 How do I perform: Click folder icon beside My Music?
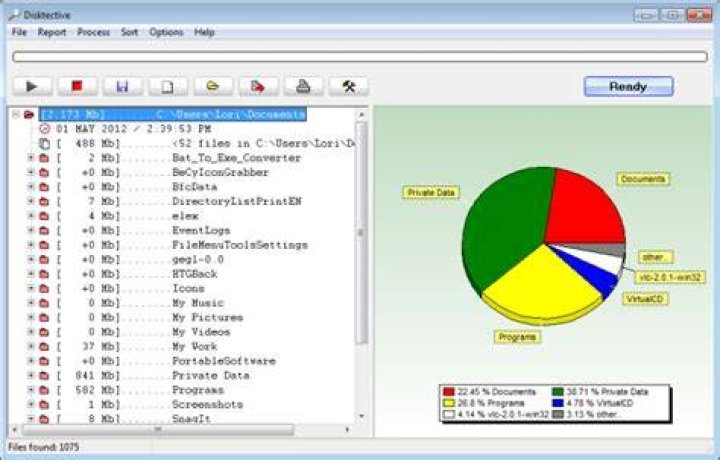[x=44, y=303]
